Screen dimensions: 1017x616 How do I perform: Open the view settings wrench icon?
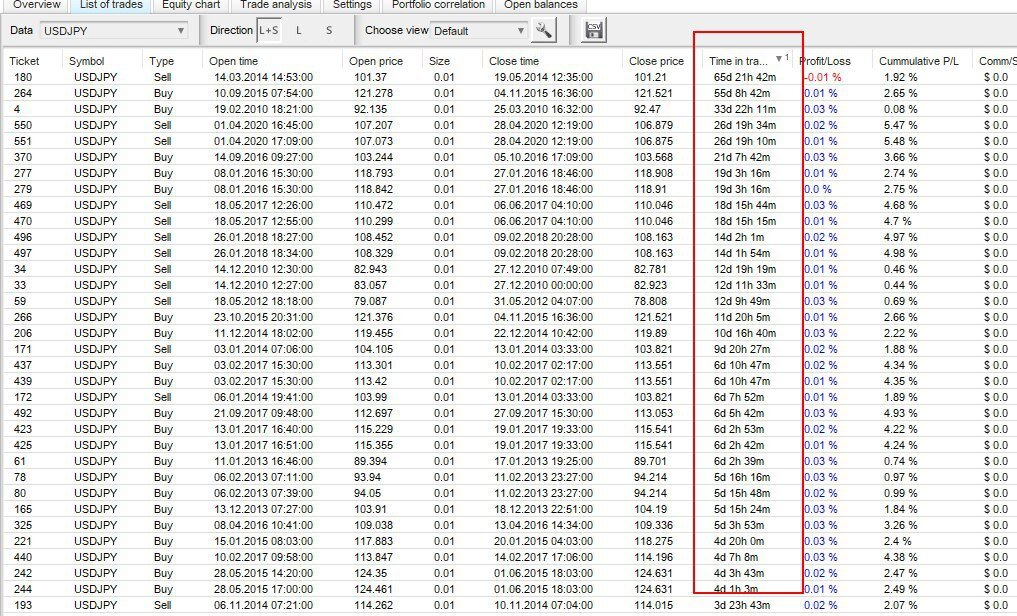tap(544, 30)
